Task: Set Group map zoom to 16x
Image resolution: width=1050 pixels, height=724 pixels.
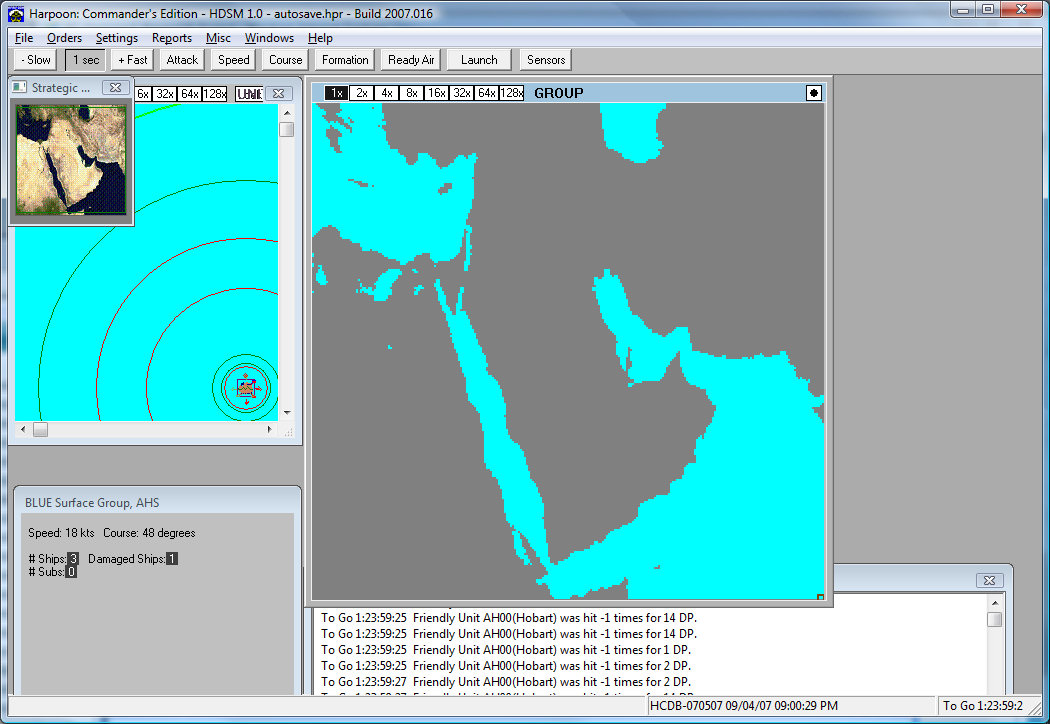Action: point(436,93)
